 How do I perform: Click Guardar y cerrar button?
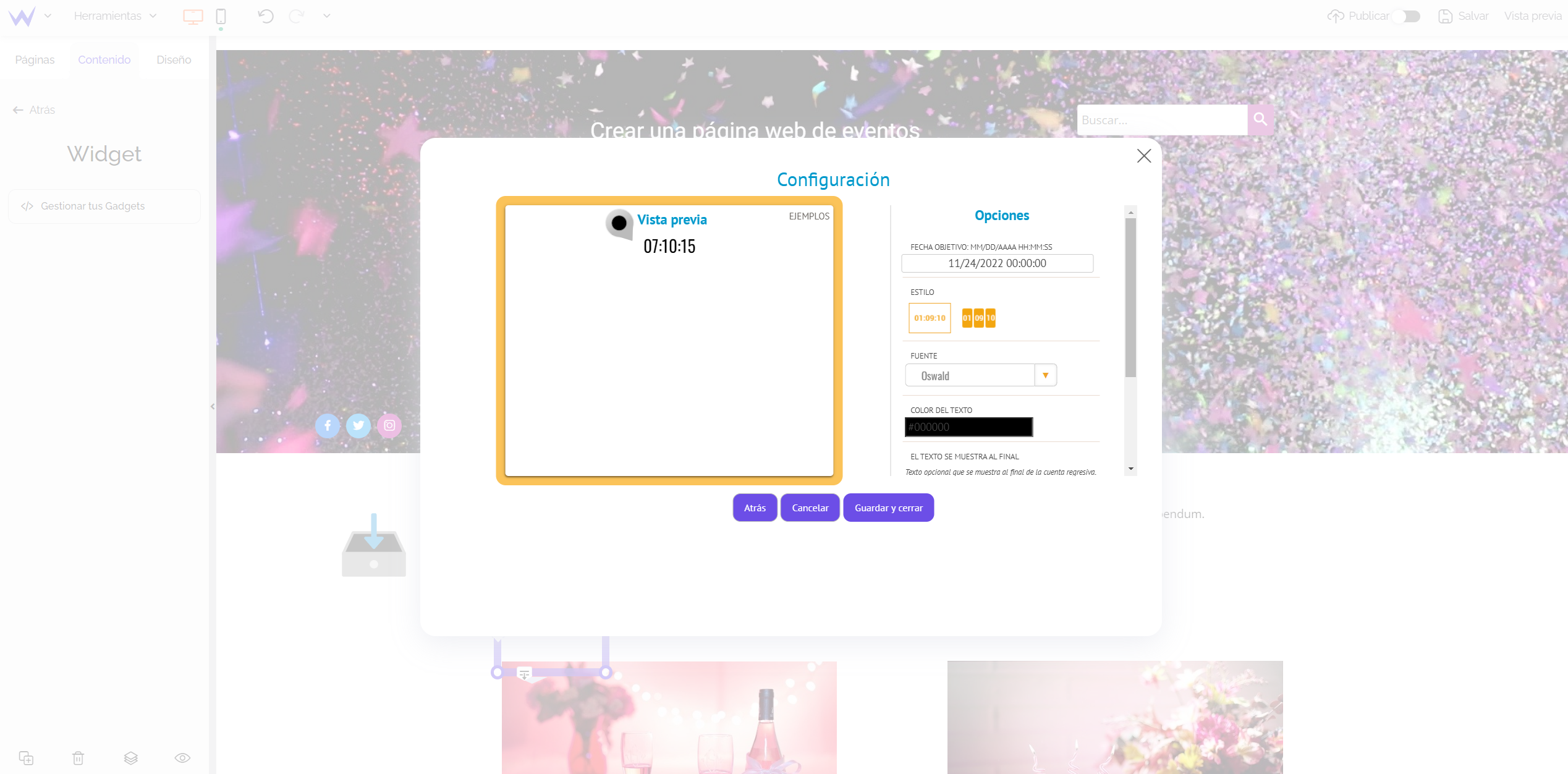point(889,508)
